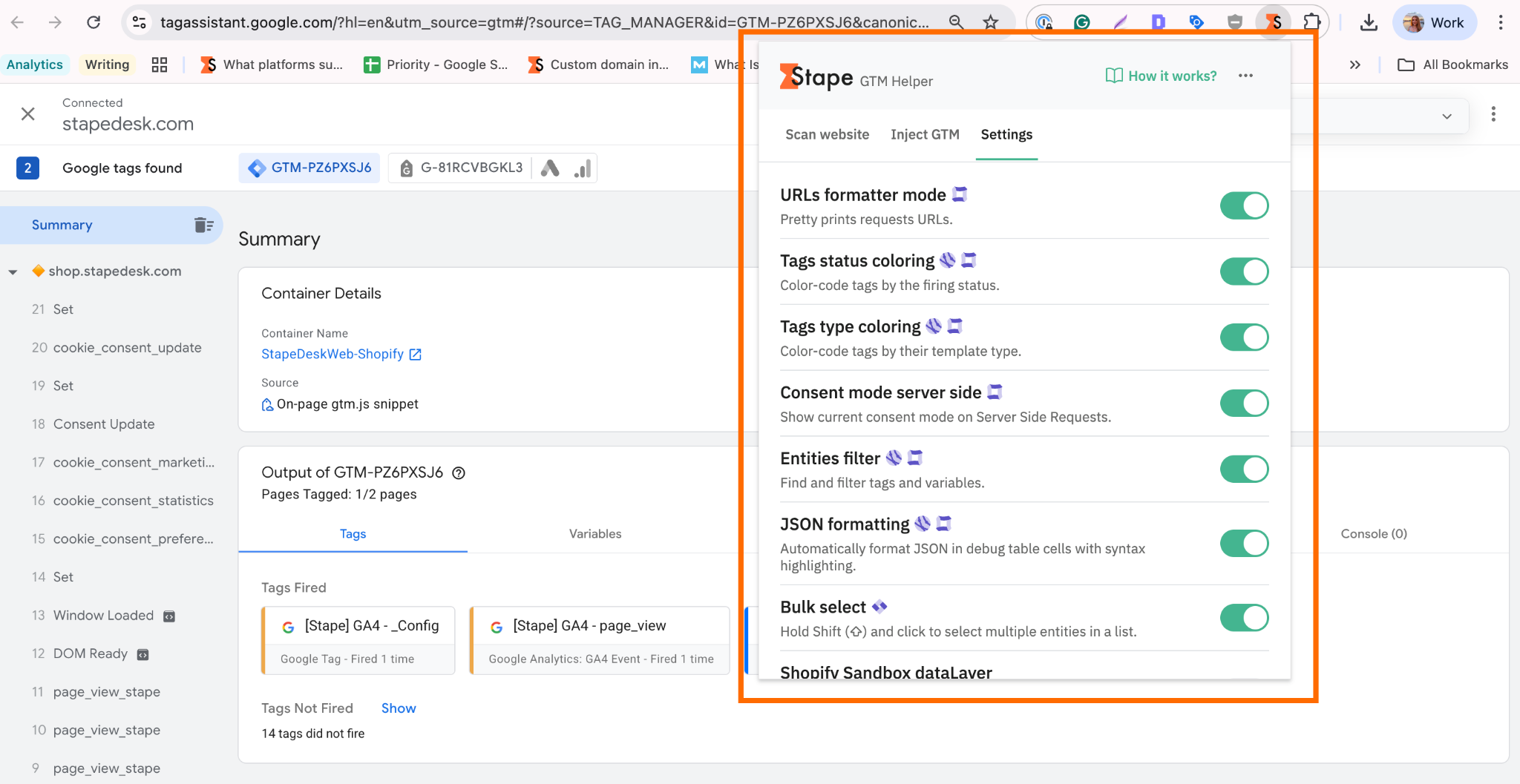Open the How it works? link
This screenshot has height=784, width=1520.
pyautogui.click(x=1162, y=76)
